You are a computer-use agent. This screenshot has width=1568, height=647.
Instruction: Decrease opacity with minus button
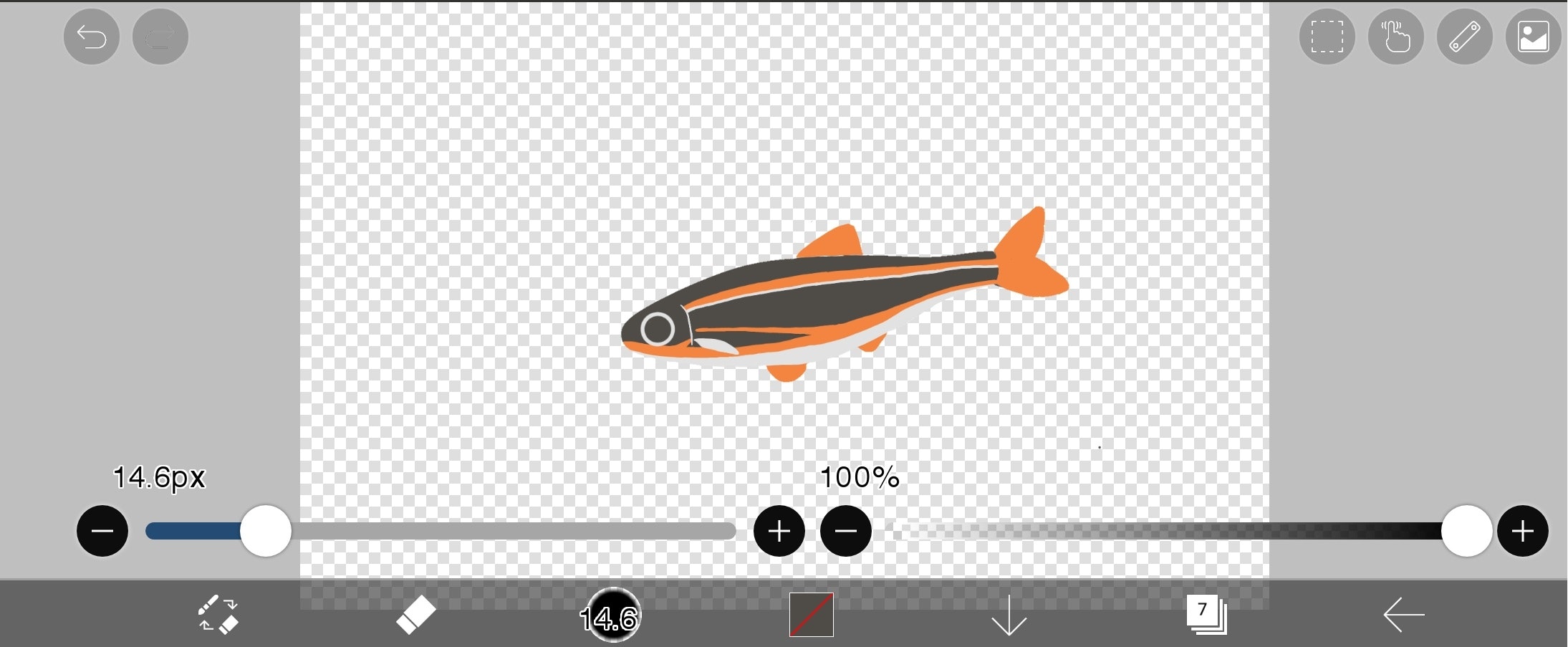pyautogui.click(x=846, y=531)
